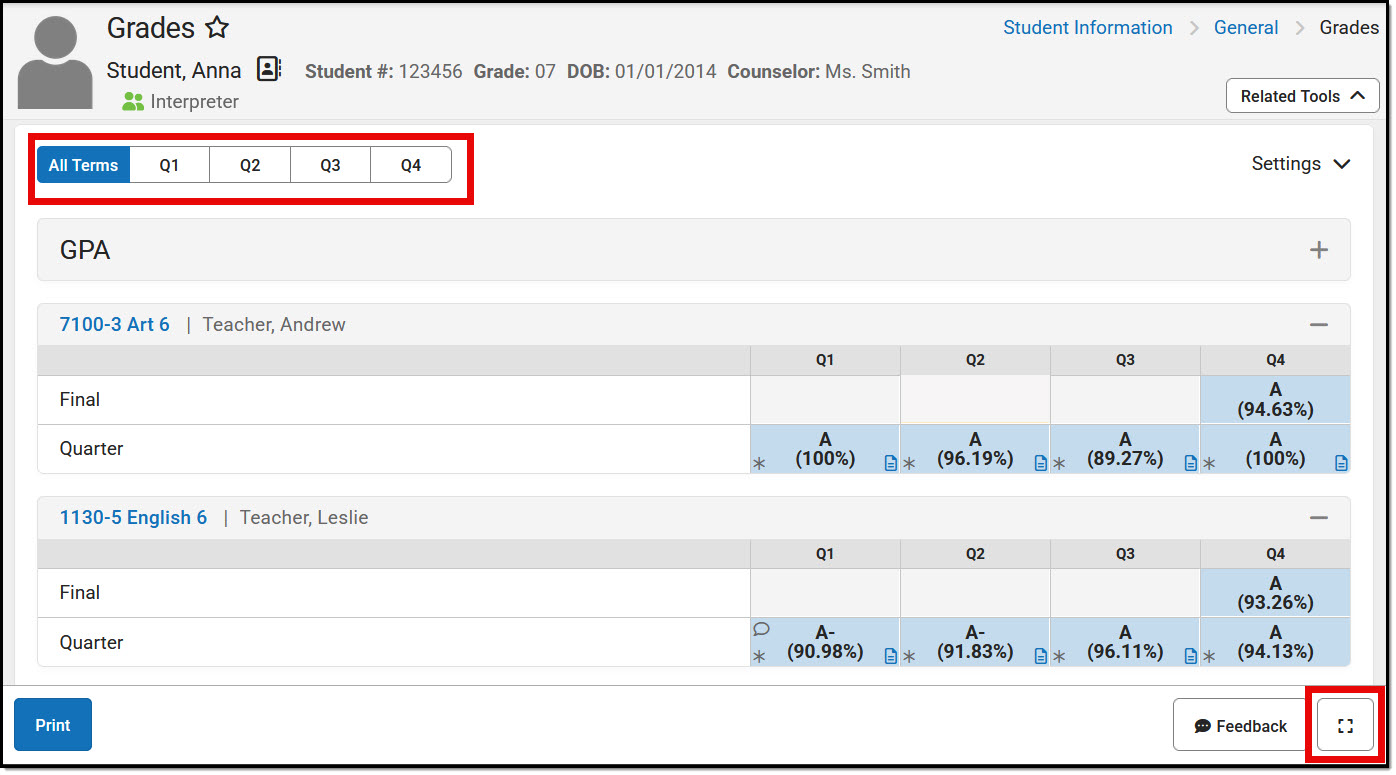Click the Print button
Screen dimensions: 1396x775
52,724
